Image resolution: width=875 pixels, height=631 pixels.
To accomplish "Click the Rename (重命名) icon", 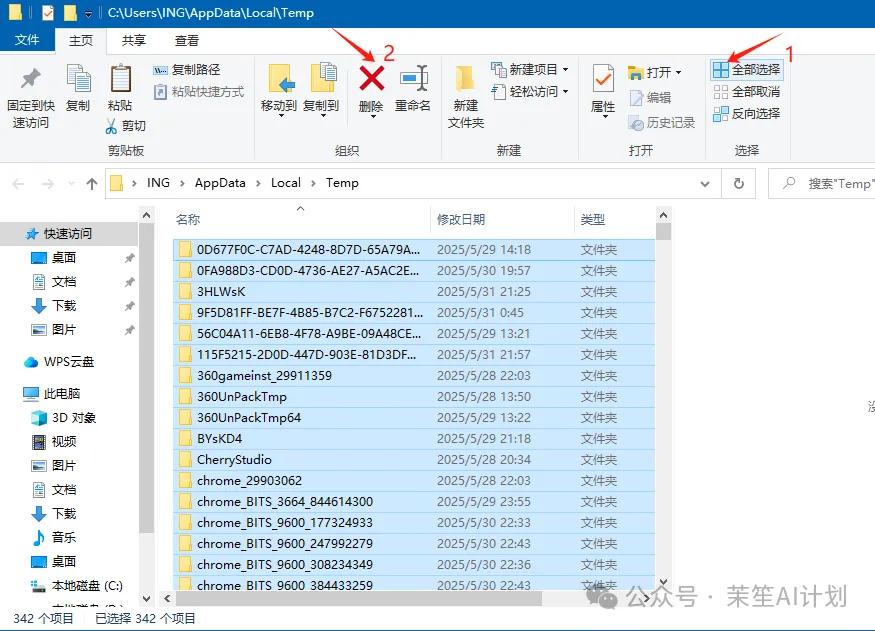I will click(414, 79).
